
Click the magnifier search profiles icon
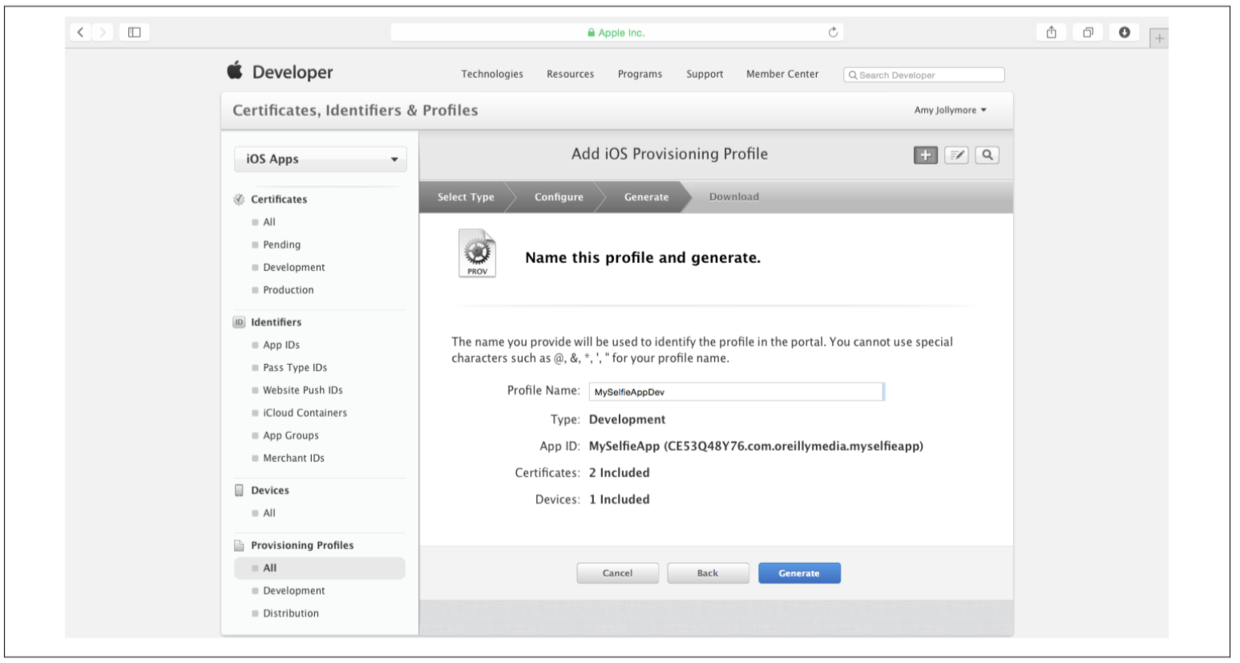pos(987,155)
